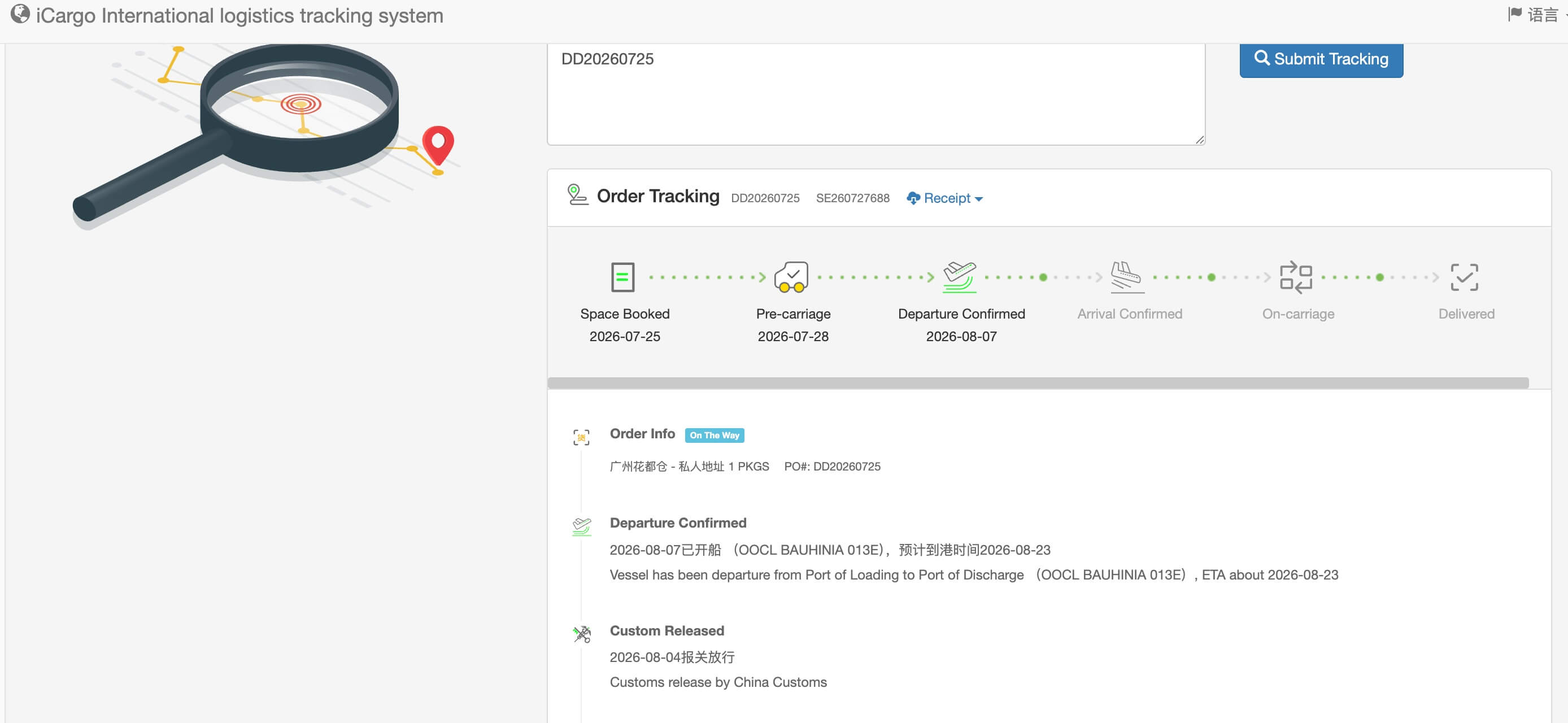Click the 2026-08-07已开船 Chinese departure line
The width and height of the screenshot is (1568, 723).
830,550
